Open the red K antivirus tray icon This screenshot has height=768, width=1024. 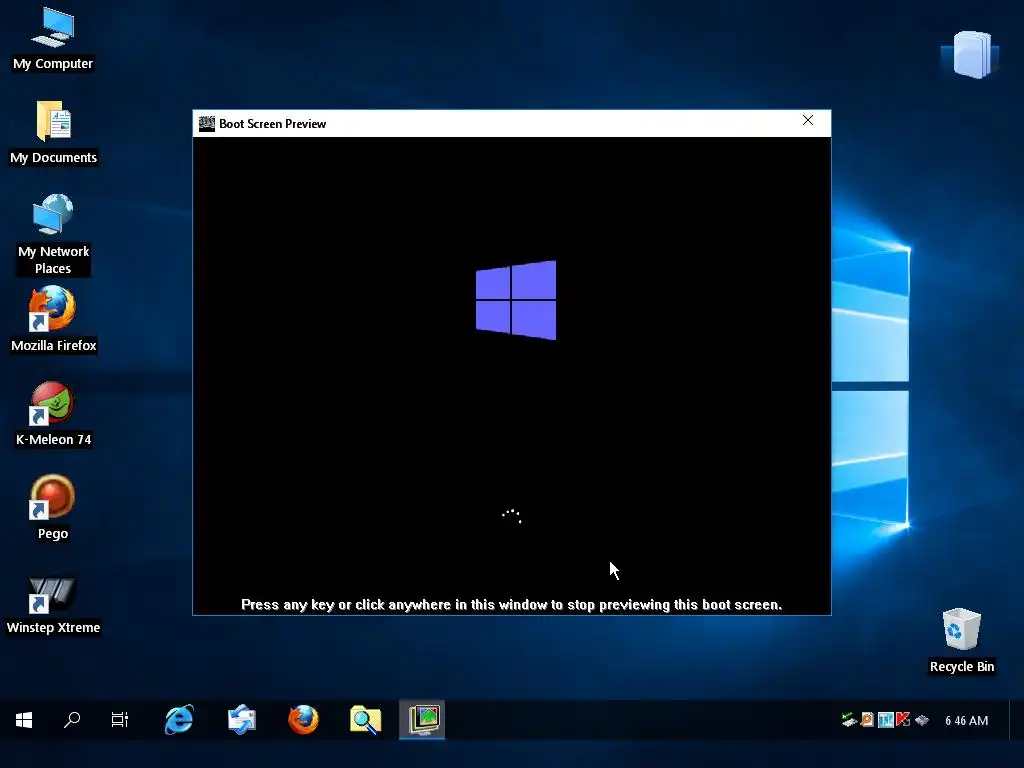point(903,720)
